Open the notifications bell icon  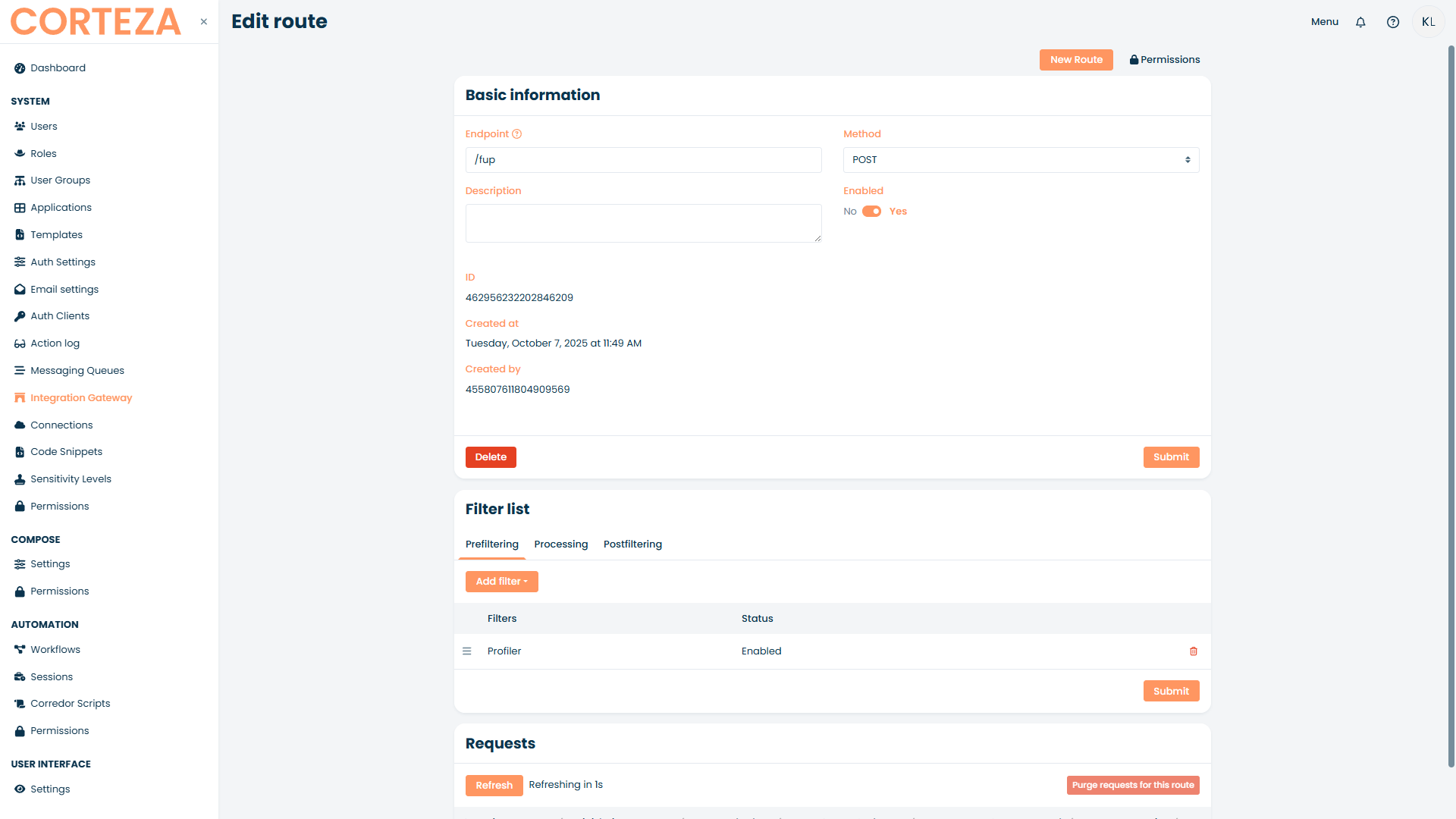pos(1360,22)
